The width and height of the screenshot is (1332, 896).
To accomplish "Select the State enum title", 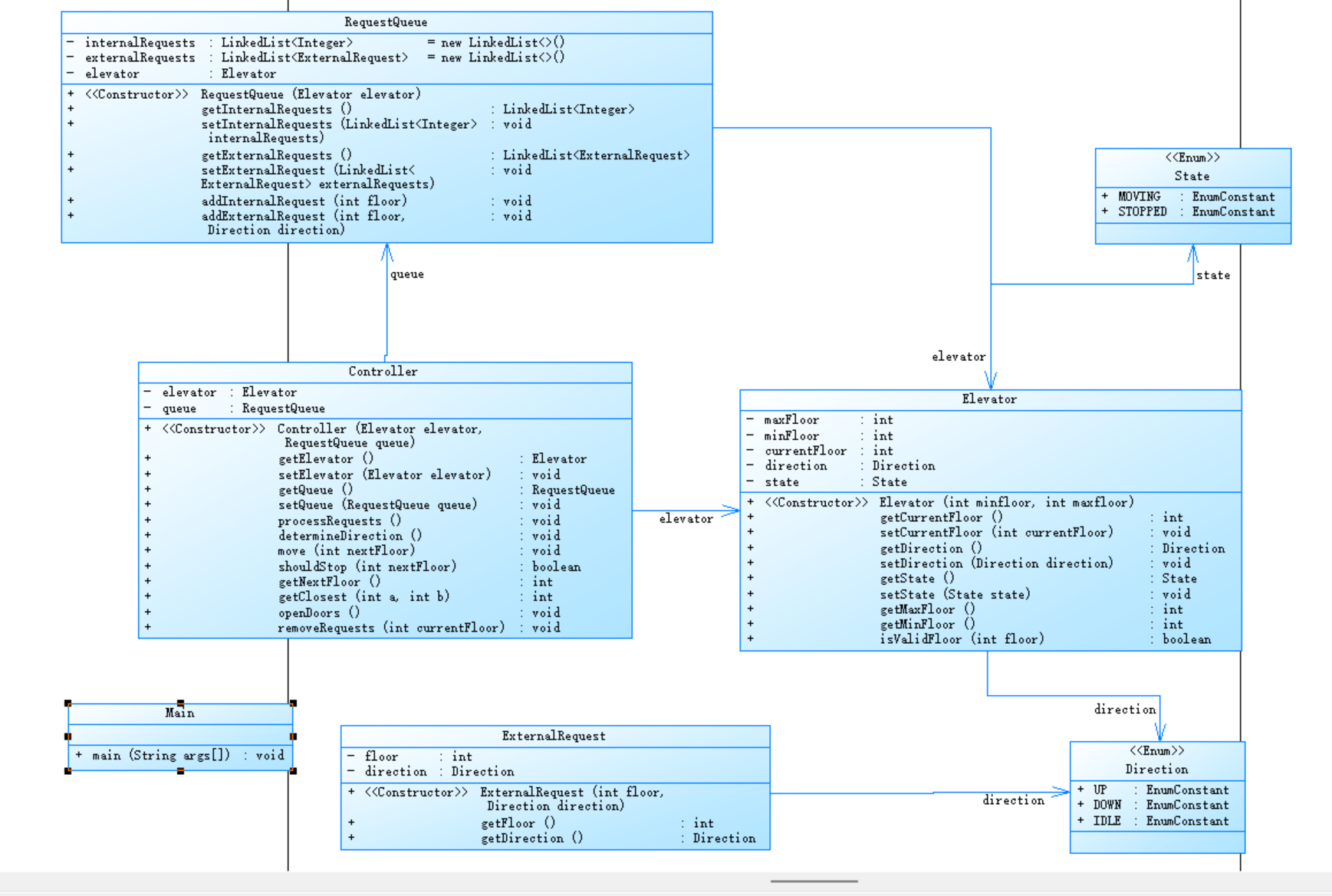I will (x=1192, y=176).
